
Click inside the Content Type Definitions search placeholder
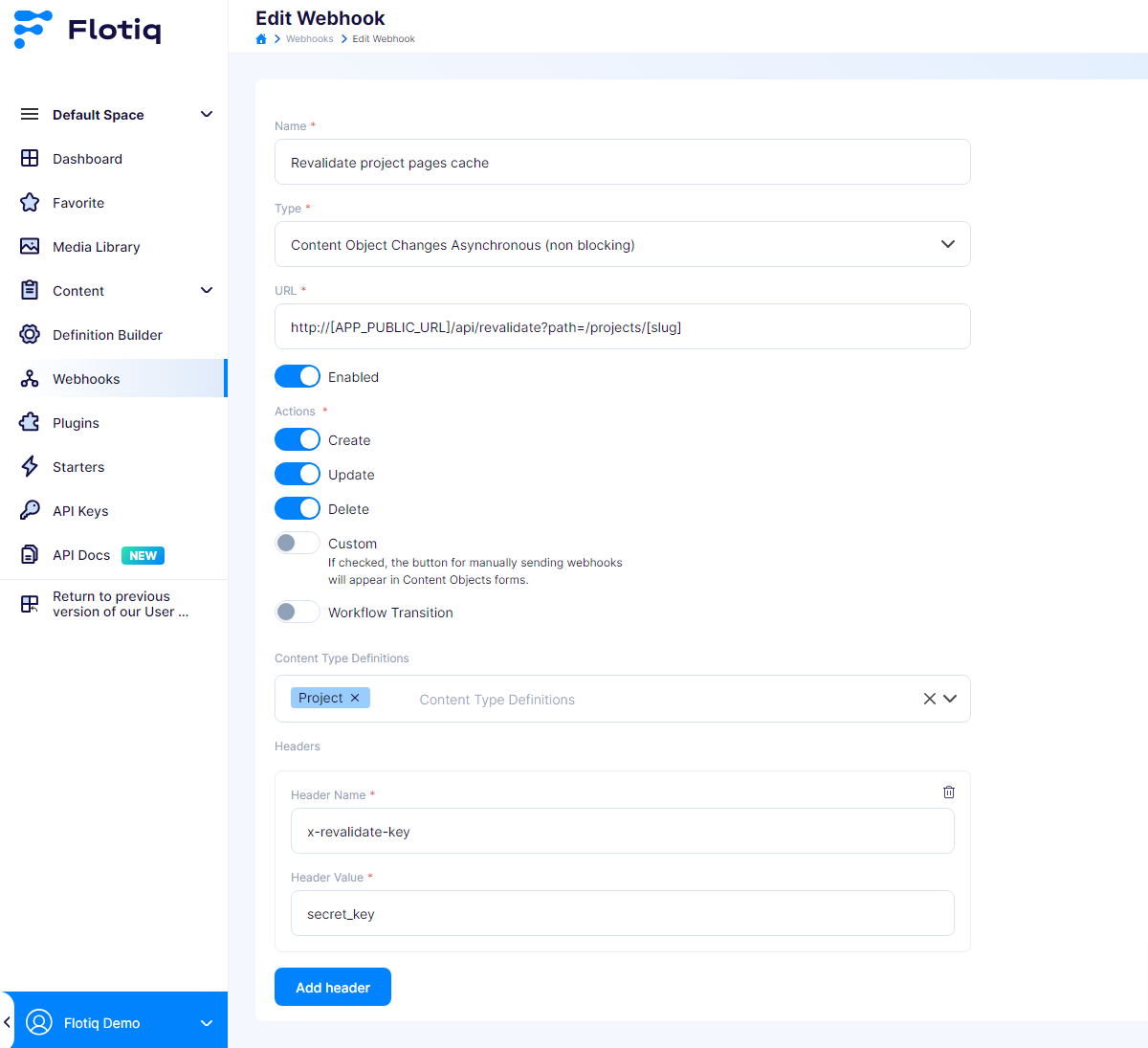point(497,700)
